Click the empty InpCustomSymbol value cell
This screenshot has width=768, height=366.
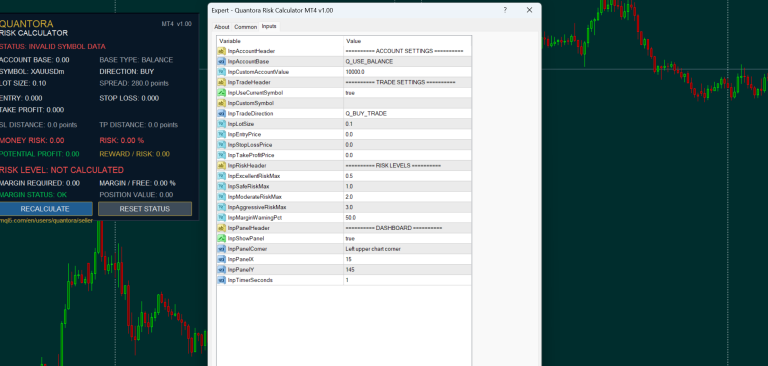pos(408,103)
